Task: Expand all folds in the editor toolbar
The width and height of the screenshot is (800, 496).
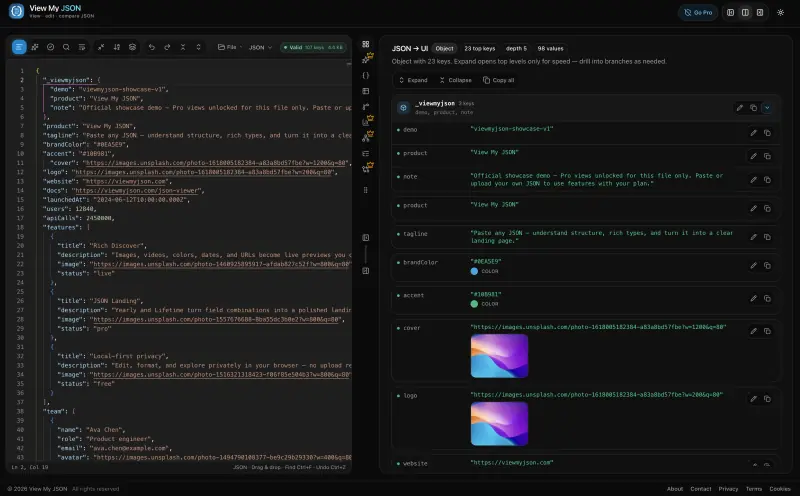Action: (x=198, y=47)
